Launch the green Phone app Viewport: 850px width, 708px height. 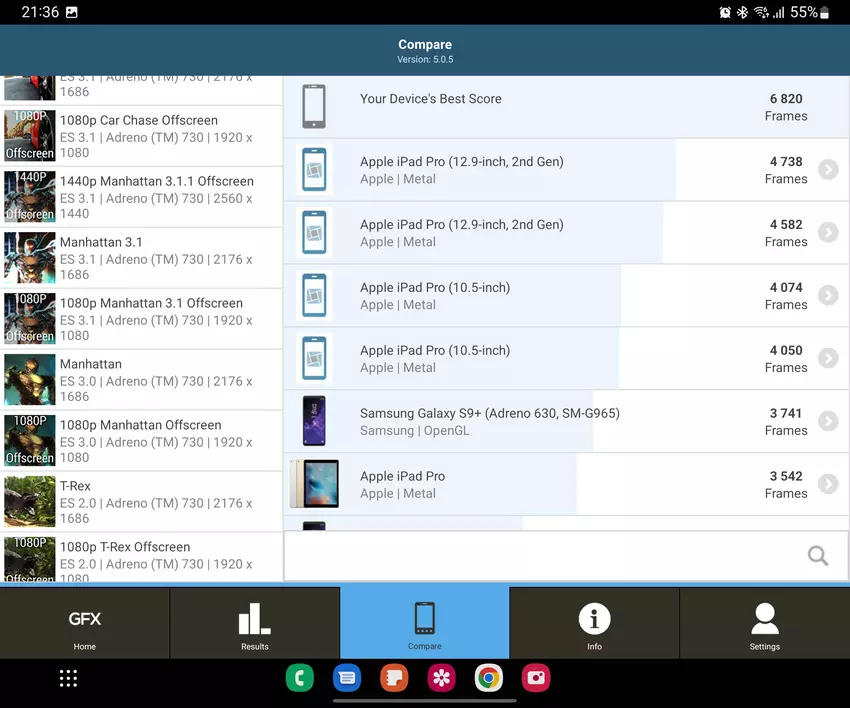(x=299, y=678)
